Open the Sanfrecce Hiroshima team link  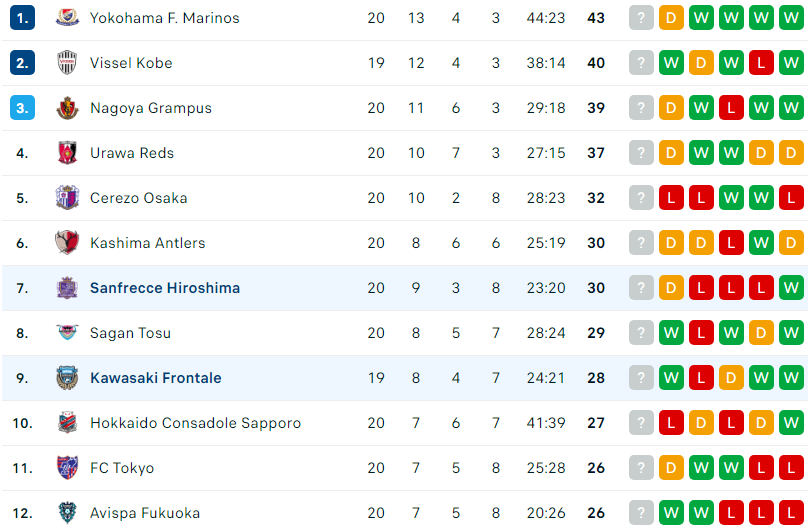[x=165, y=288]
